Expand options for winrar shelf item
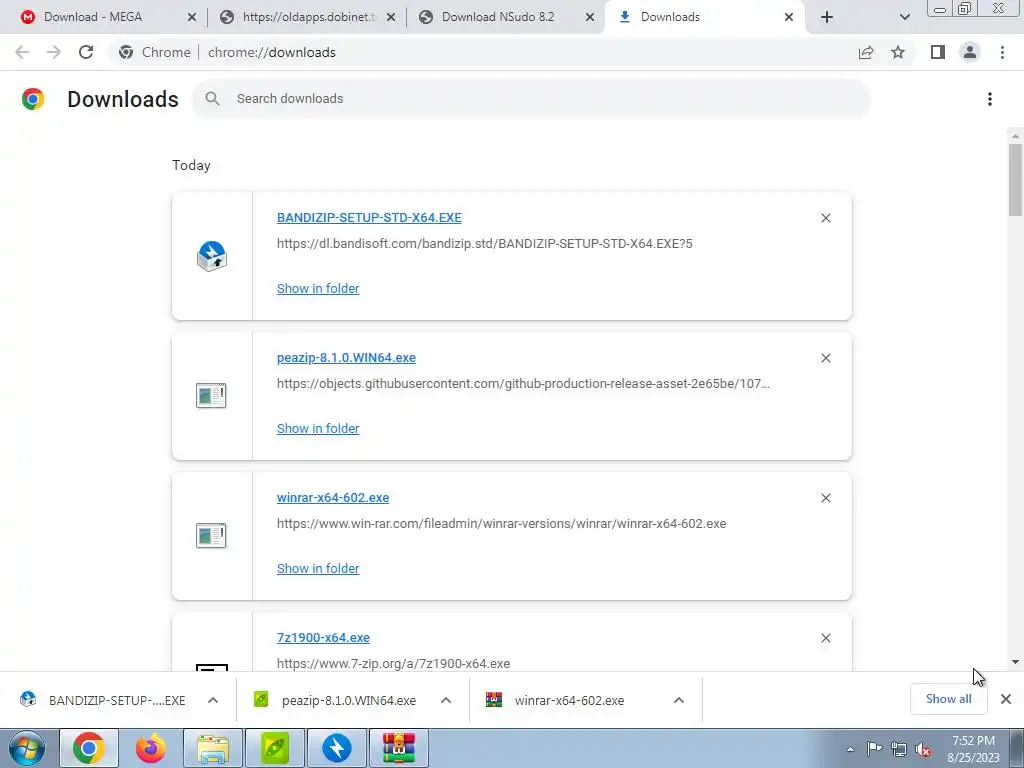The height and width of the screenshot is (768, 1024). 679,700
